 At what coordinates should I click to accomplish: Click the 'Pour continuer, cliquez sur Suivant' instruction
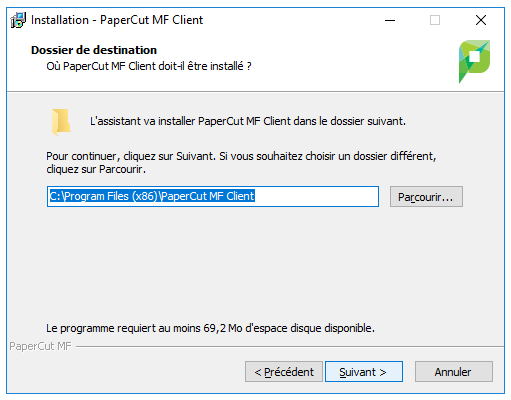point(241,162)
